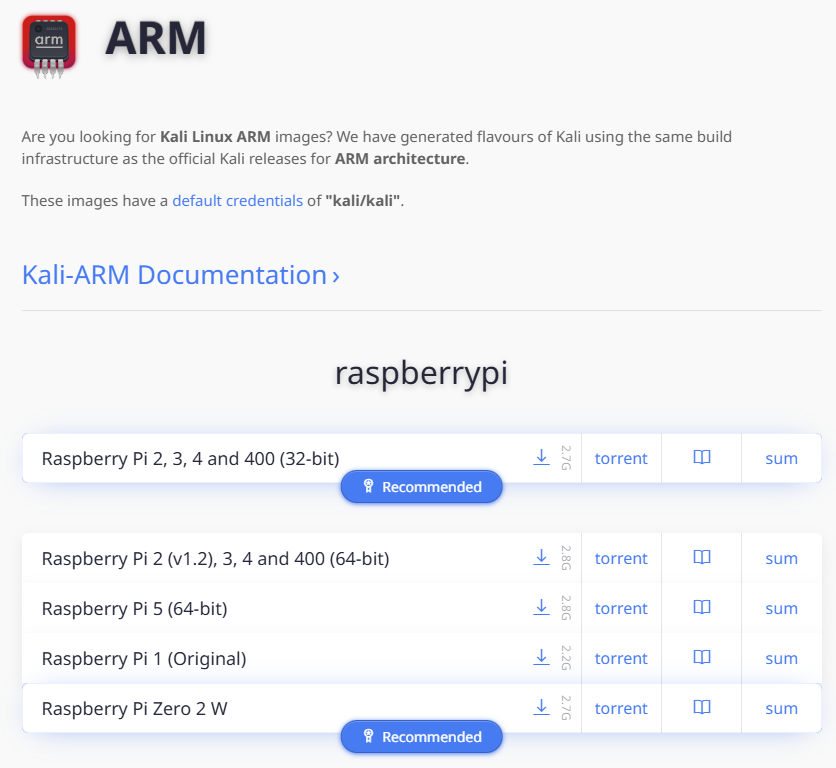This screenshot has height=768, width=836.
Task: Download the Raspberry Pi 5 (64-bit) image
Action: point(541,607)
